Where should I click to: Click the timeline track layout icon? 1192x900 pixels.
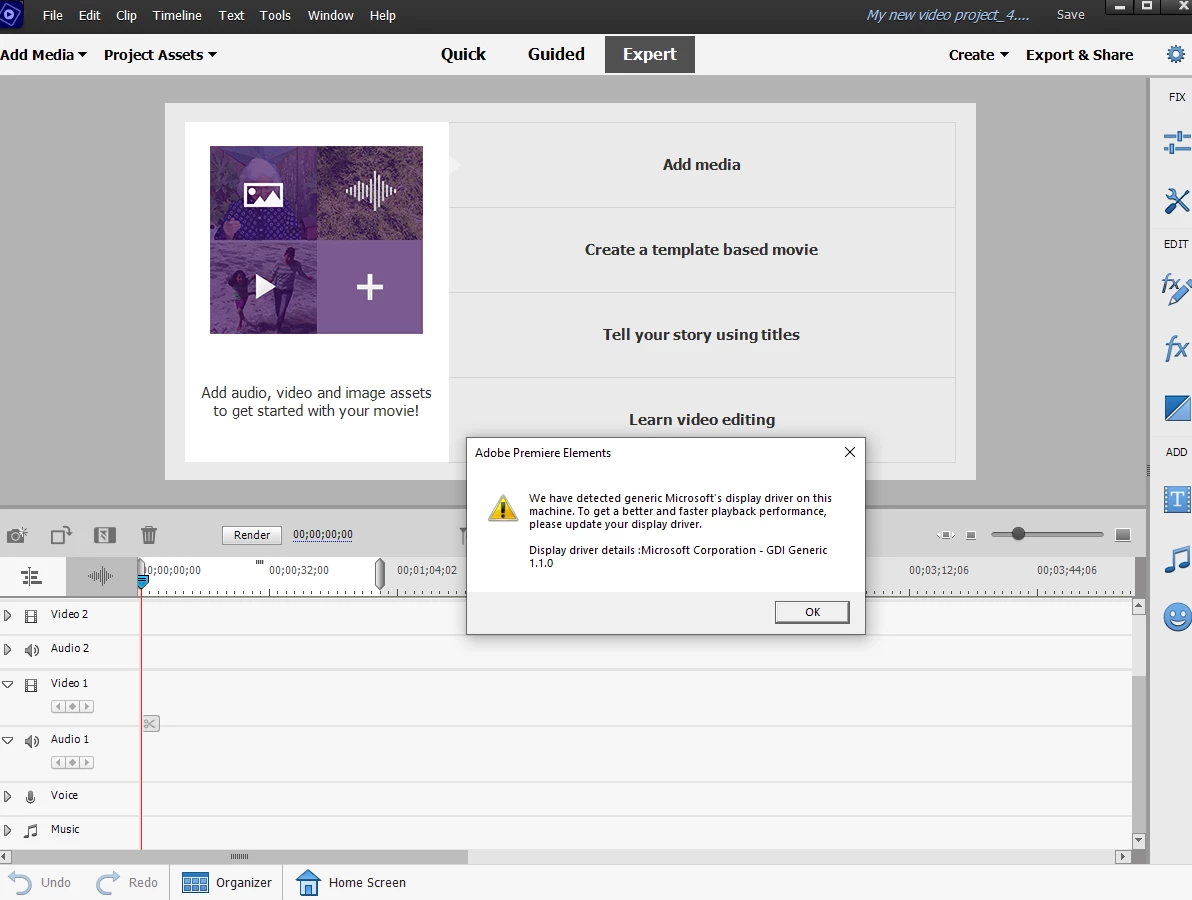pyautogui.click(x=31, y=577)
